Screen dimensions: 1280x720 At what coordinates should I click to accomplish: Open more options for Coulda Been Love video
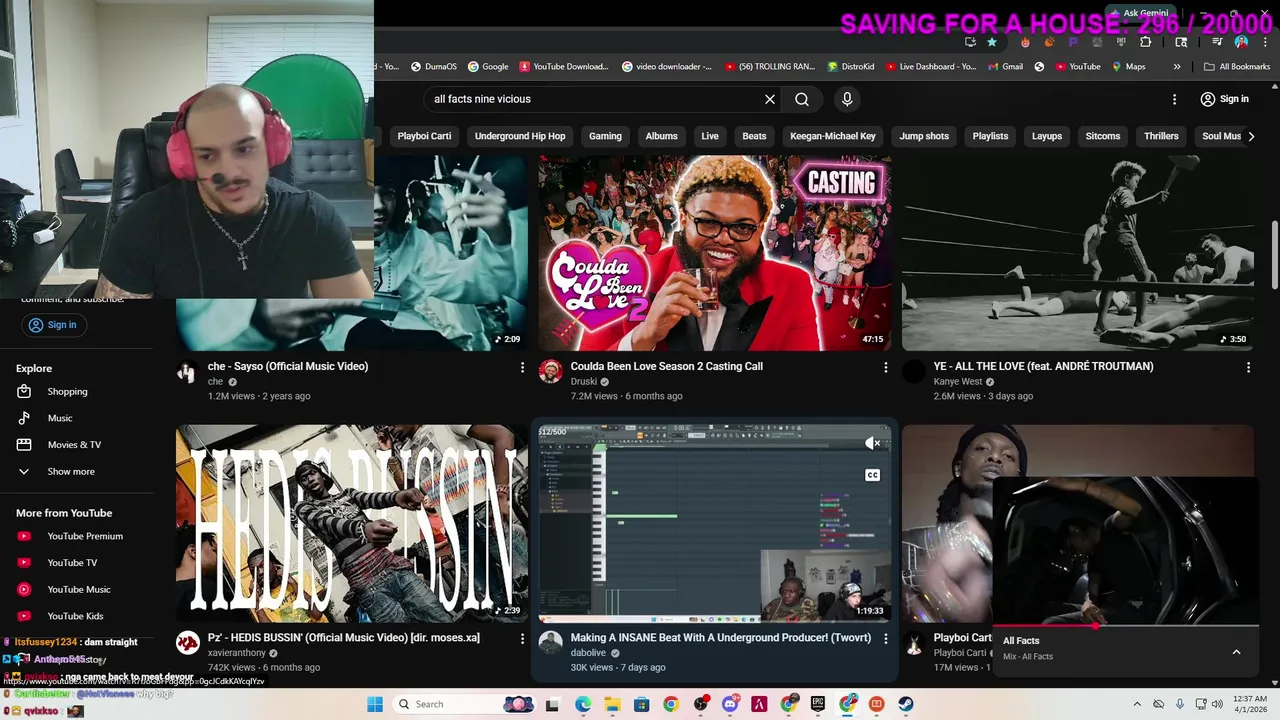click(x=885, y=367)
